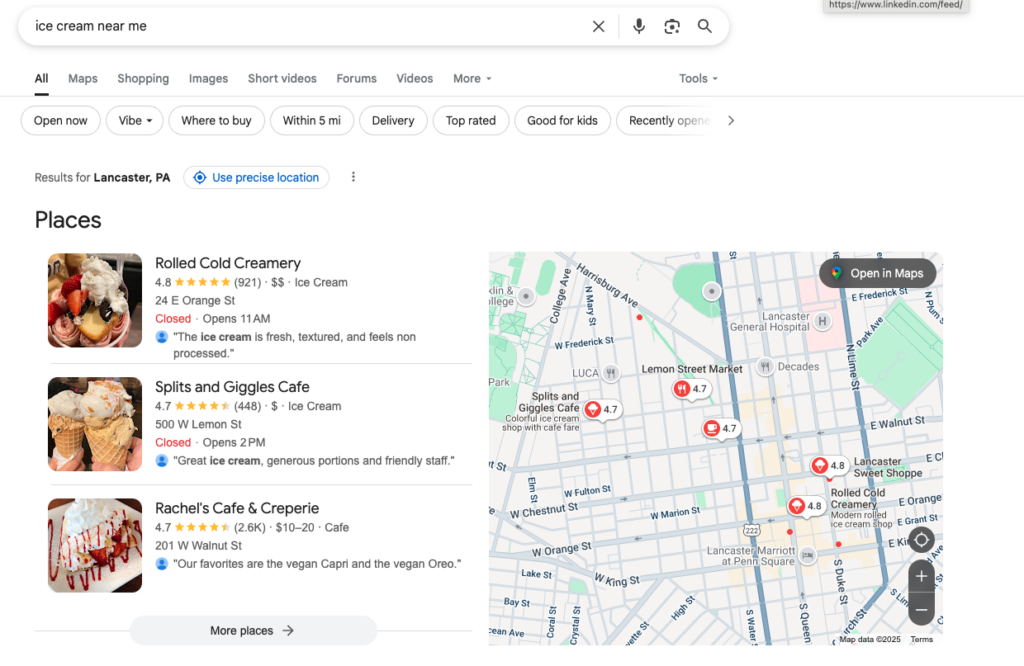
Task: Switch to the Maps tab
Action: [83, 78]
